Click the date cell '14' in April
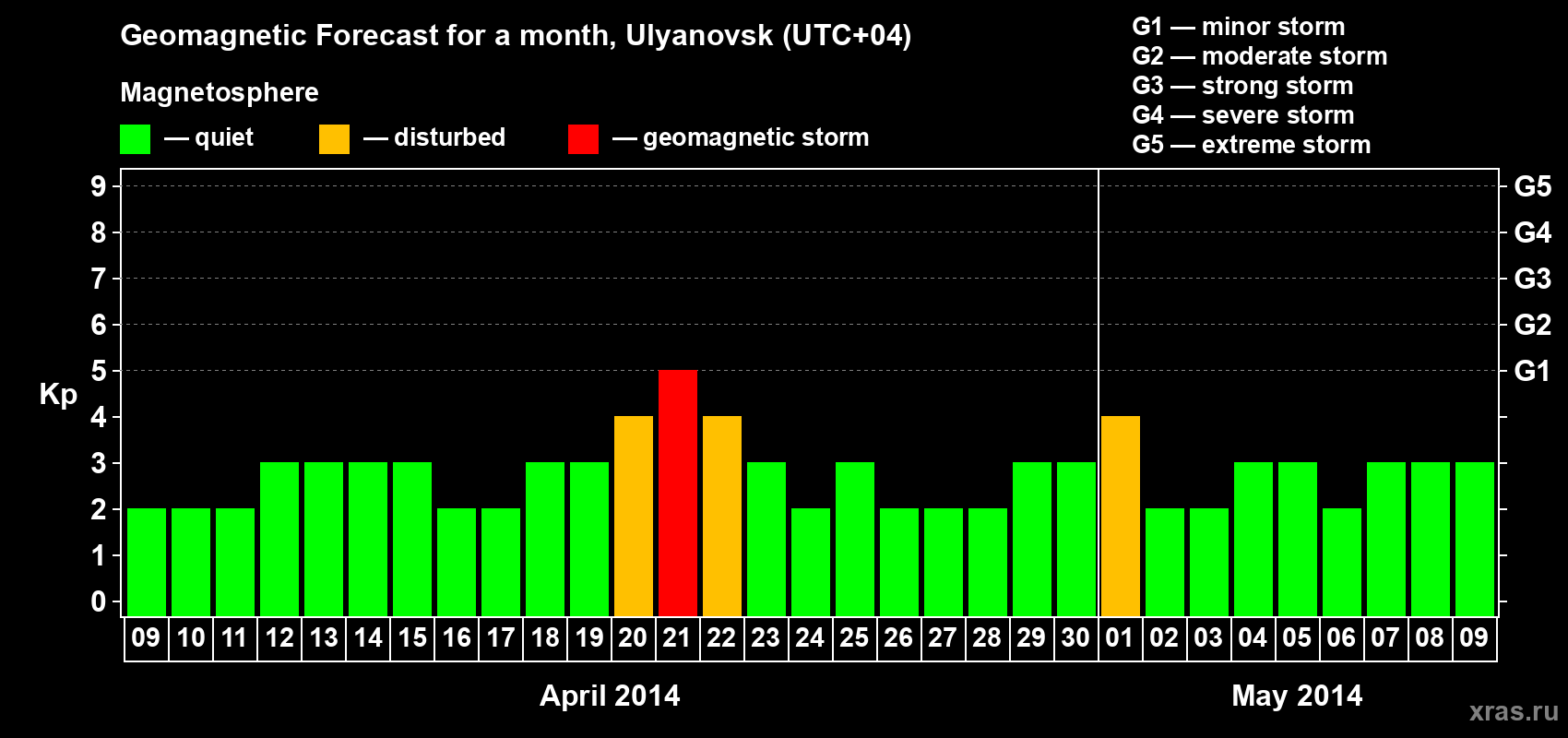 click(x=368, y=638)
